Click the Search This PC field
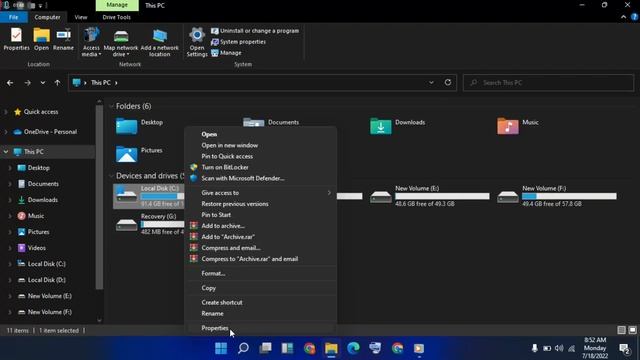 pos(549,83)
